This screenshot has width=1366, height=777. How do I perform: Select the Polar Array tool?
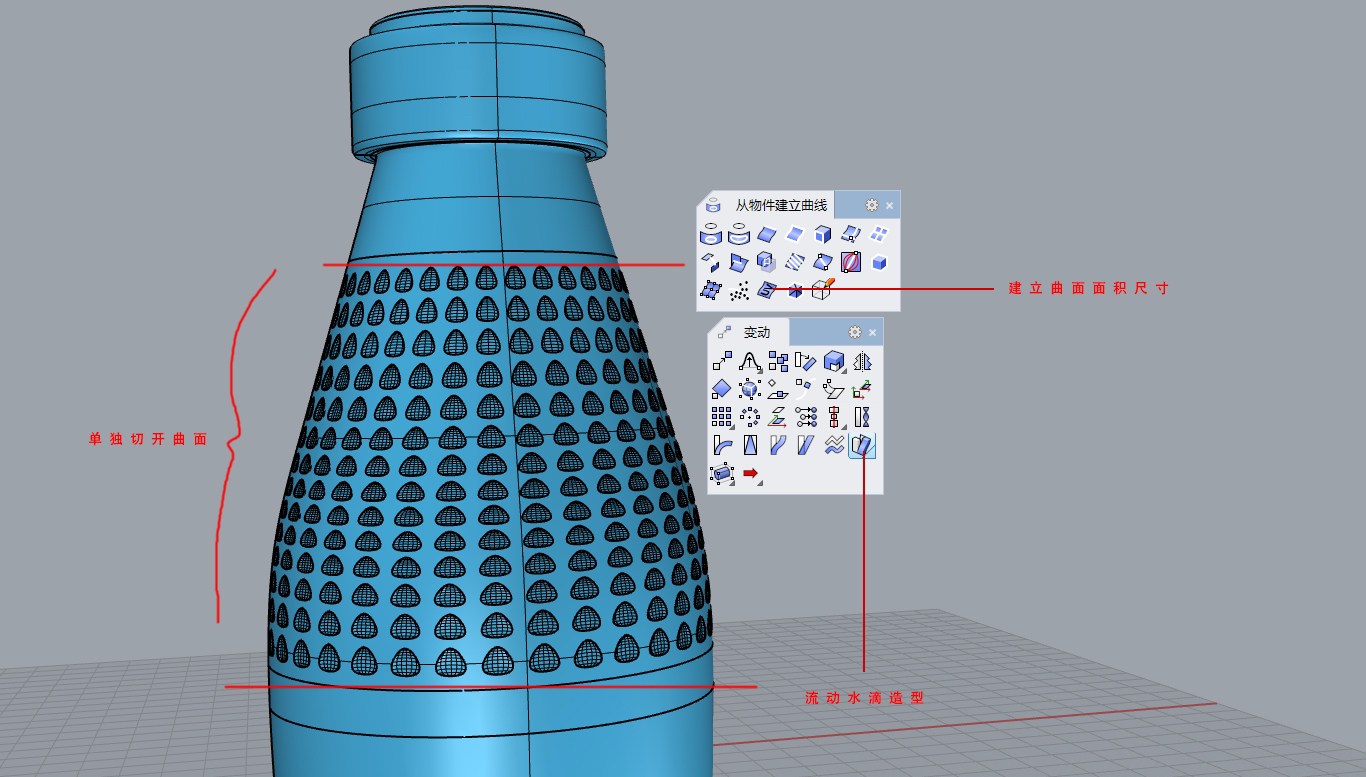pyautogui.click(x=750, y=417)
